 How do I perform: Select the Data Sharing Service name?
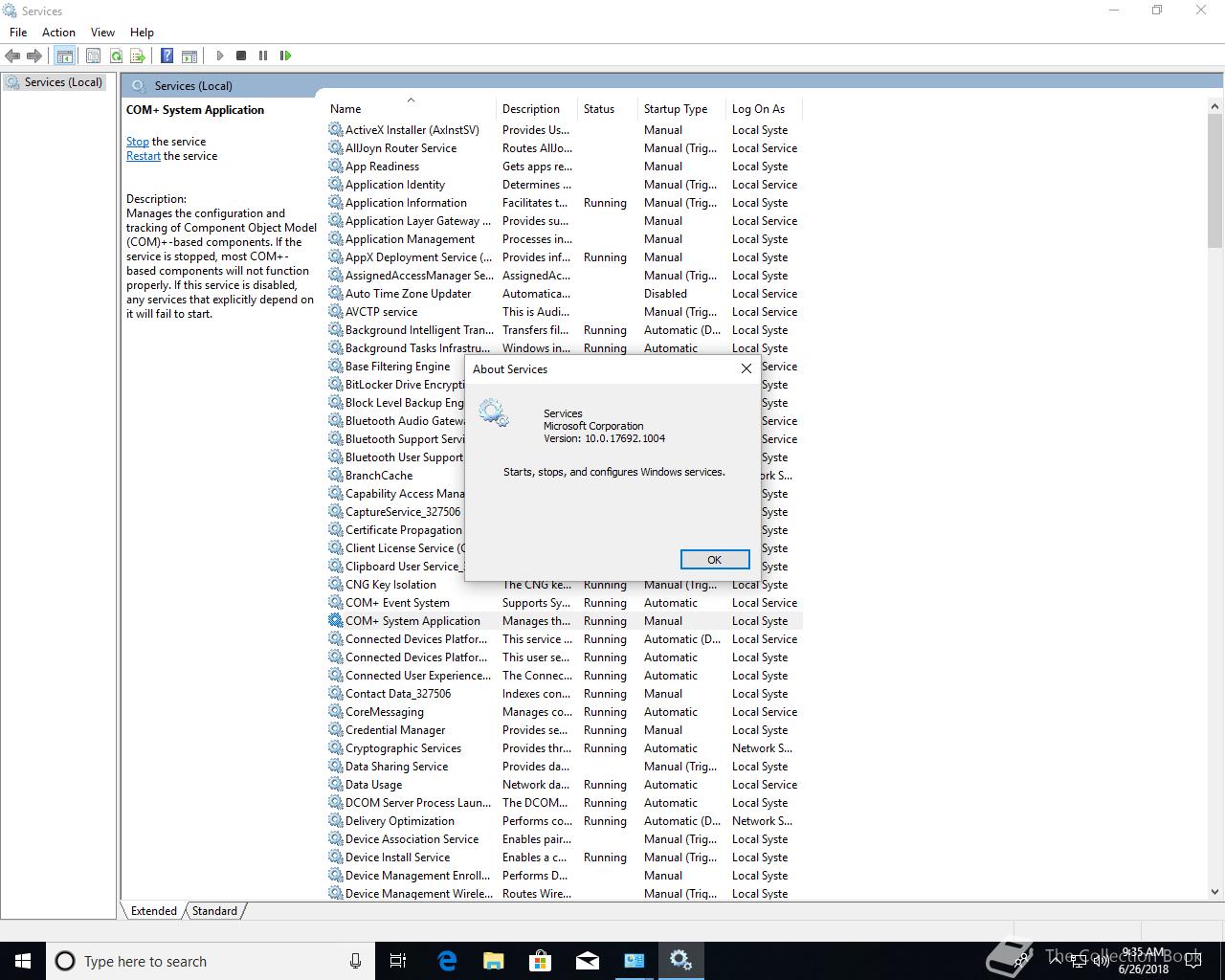click(x=396, y=767)
